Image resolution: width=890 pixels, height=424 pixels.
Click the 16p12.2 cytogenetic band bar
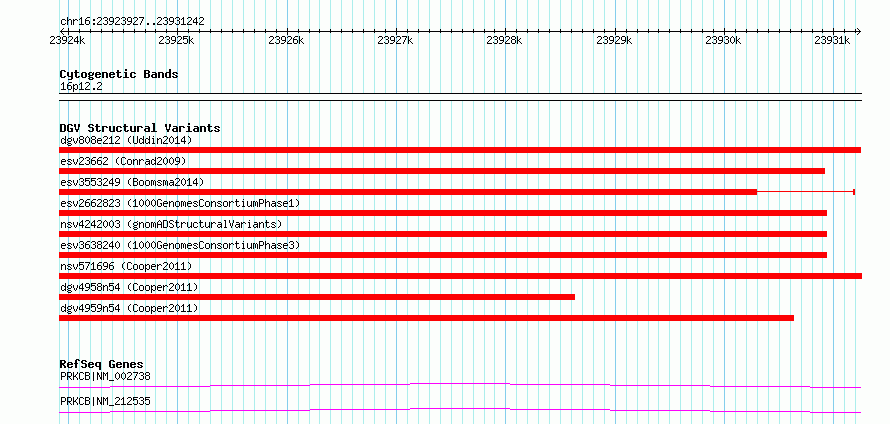coord(460,97)
